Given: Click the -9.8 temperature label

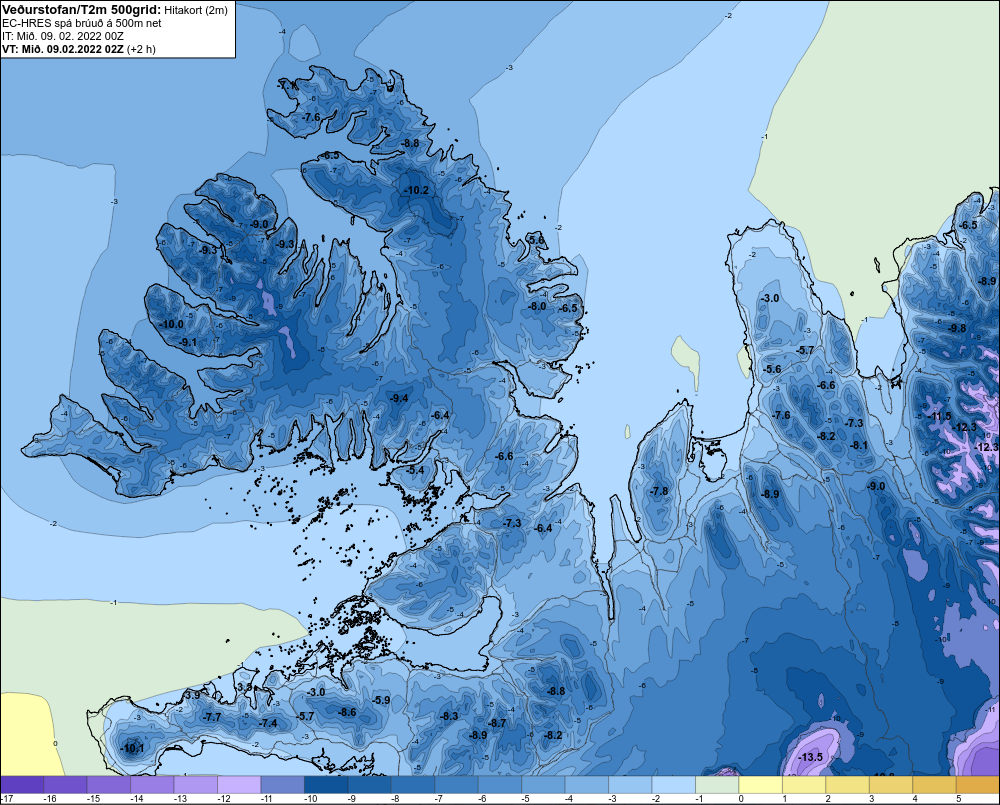Looking at the screenshot, I should click(x=957, y=328).
